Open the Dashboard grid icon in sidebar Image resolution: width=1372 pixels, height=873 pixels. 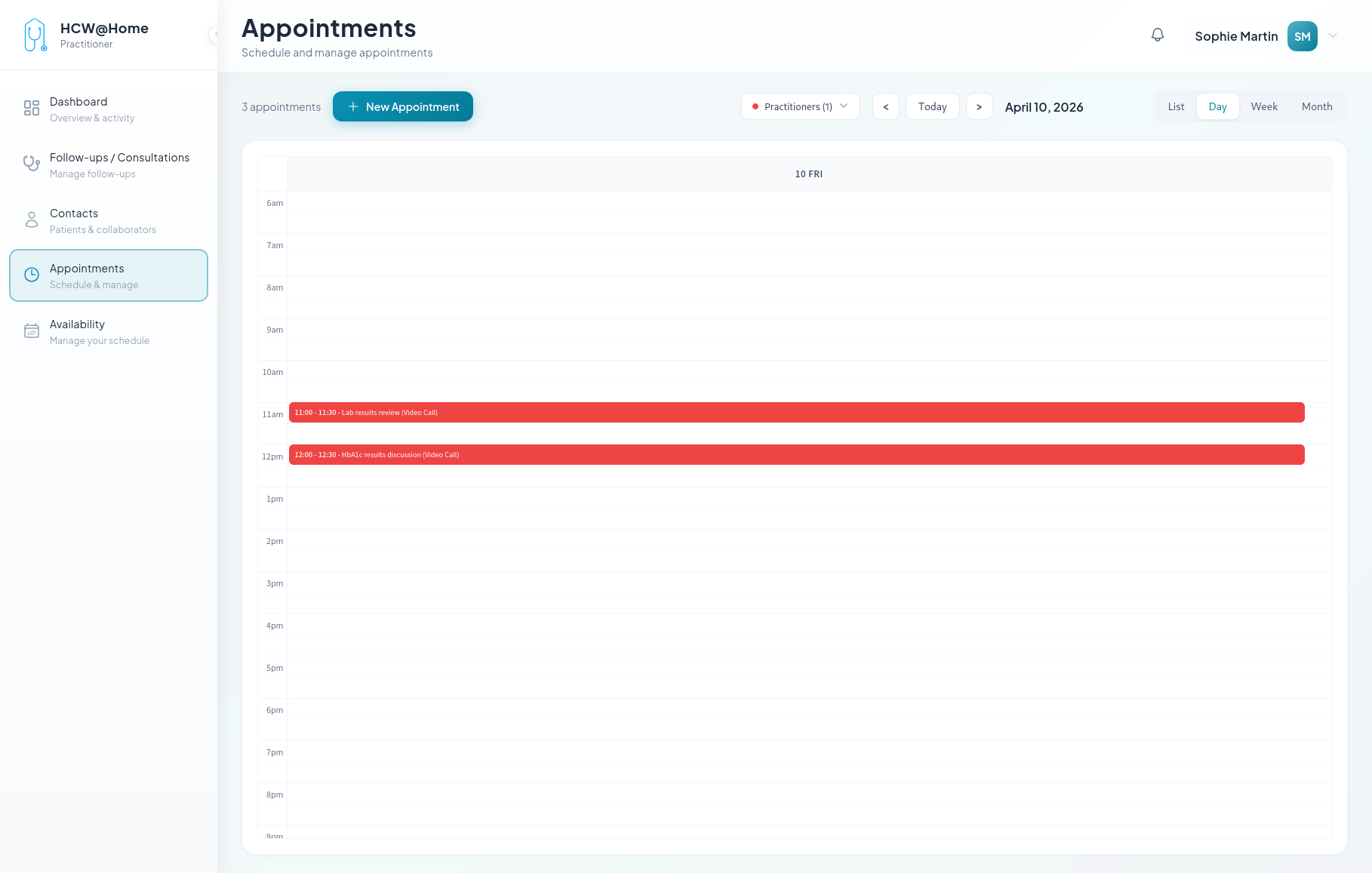click(x=31, y=108)
